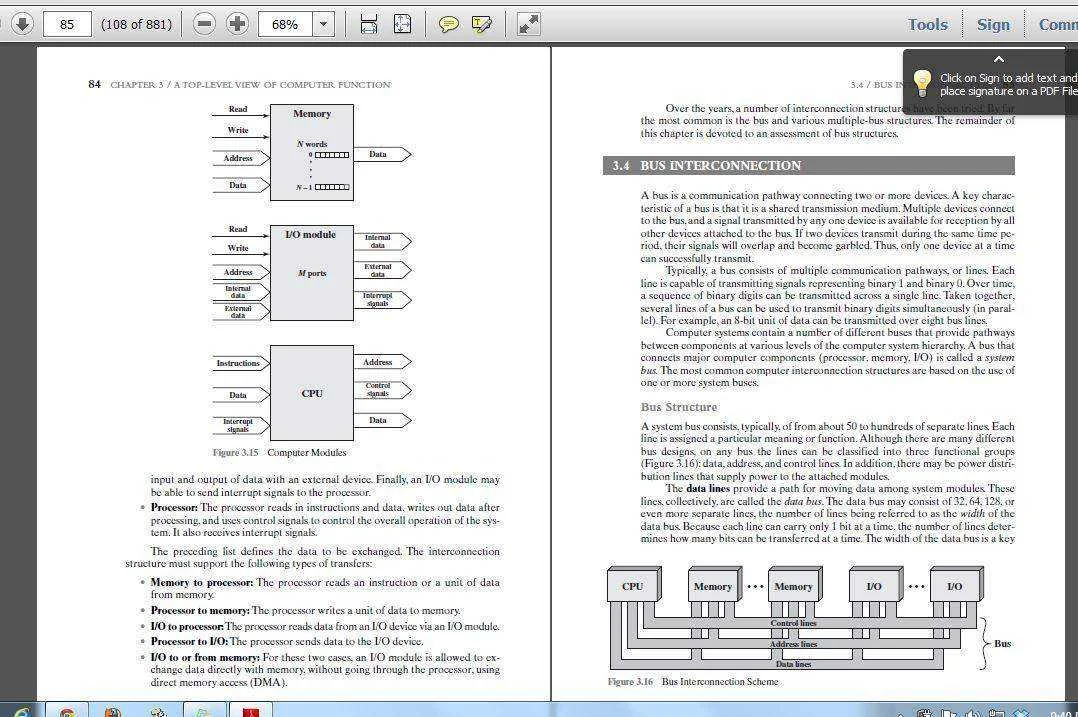The image size is (1078, 717).
Task: Click the page header 'CHAPTER 3 / A TOP-LEVEL VIEW'
Action: coord(250,85)
